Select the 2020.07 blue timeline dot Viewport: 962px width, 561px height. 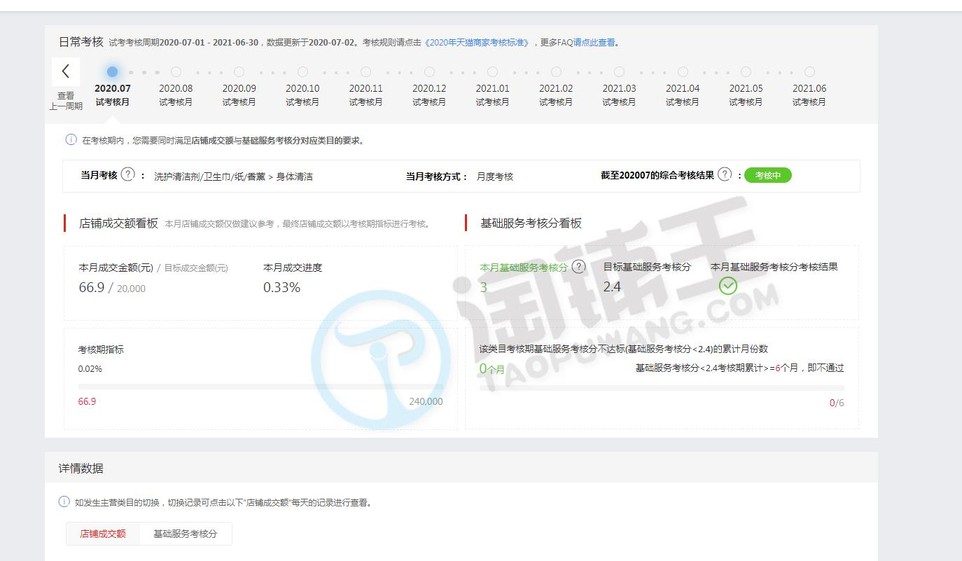point(112,72)
